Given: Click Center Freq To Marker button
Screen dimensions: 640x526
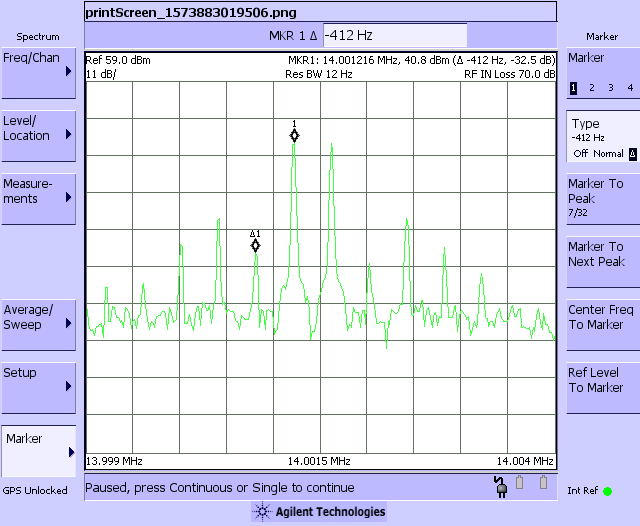Looking at the screenshot, I should click(603, 325).
